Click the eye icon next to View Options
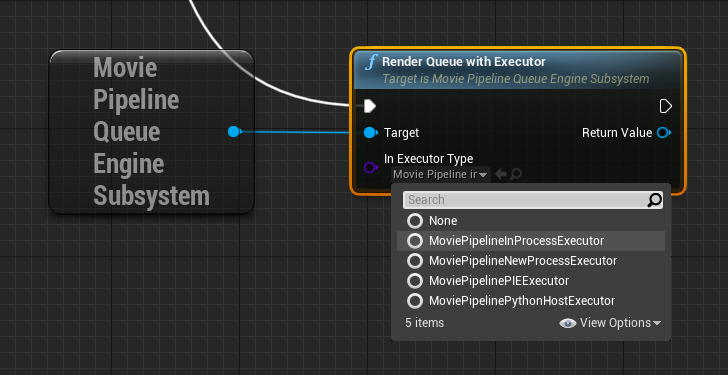This screenshot has width=728, height=375. [568, 323]
